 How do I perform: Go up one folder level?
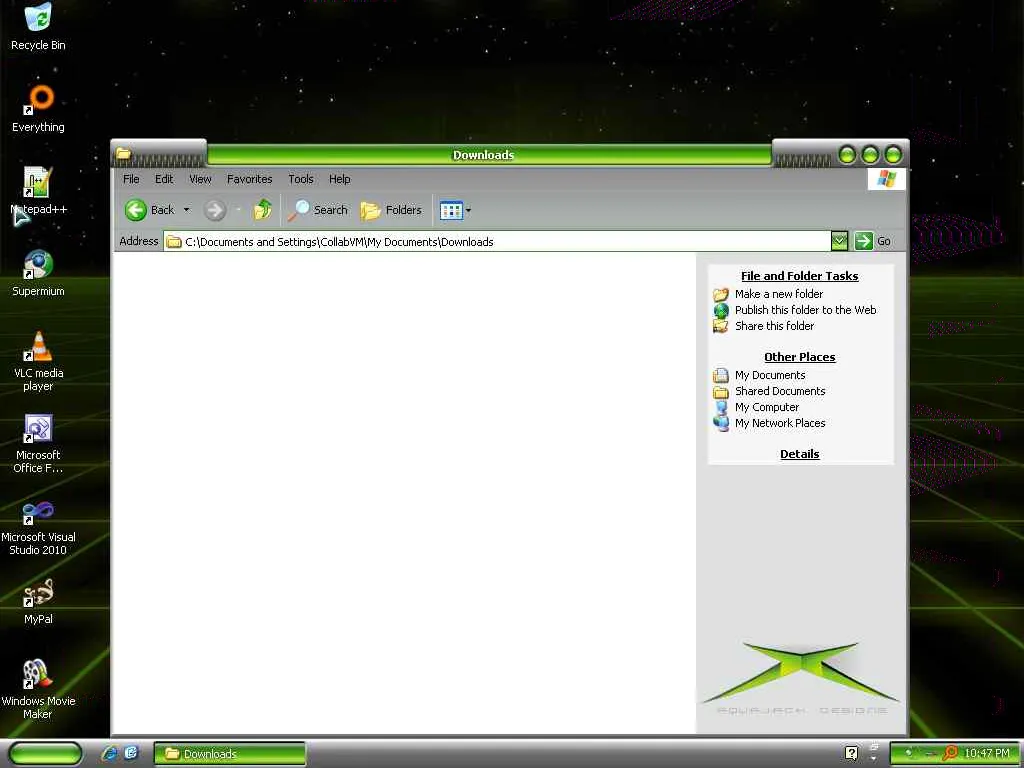tap(263, 210)
